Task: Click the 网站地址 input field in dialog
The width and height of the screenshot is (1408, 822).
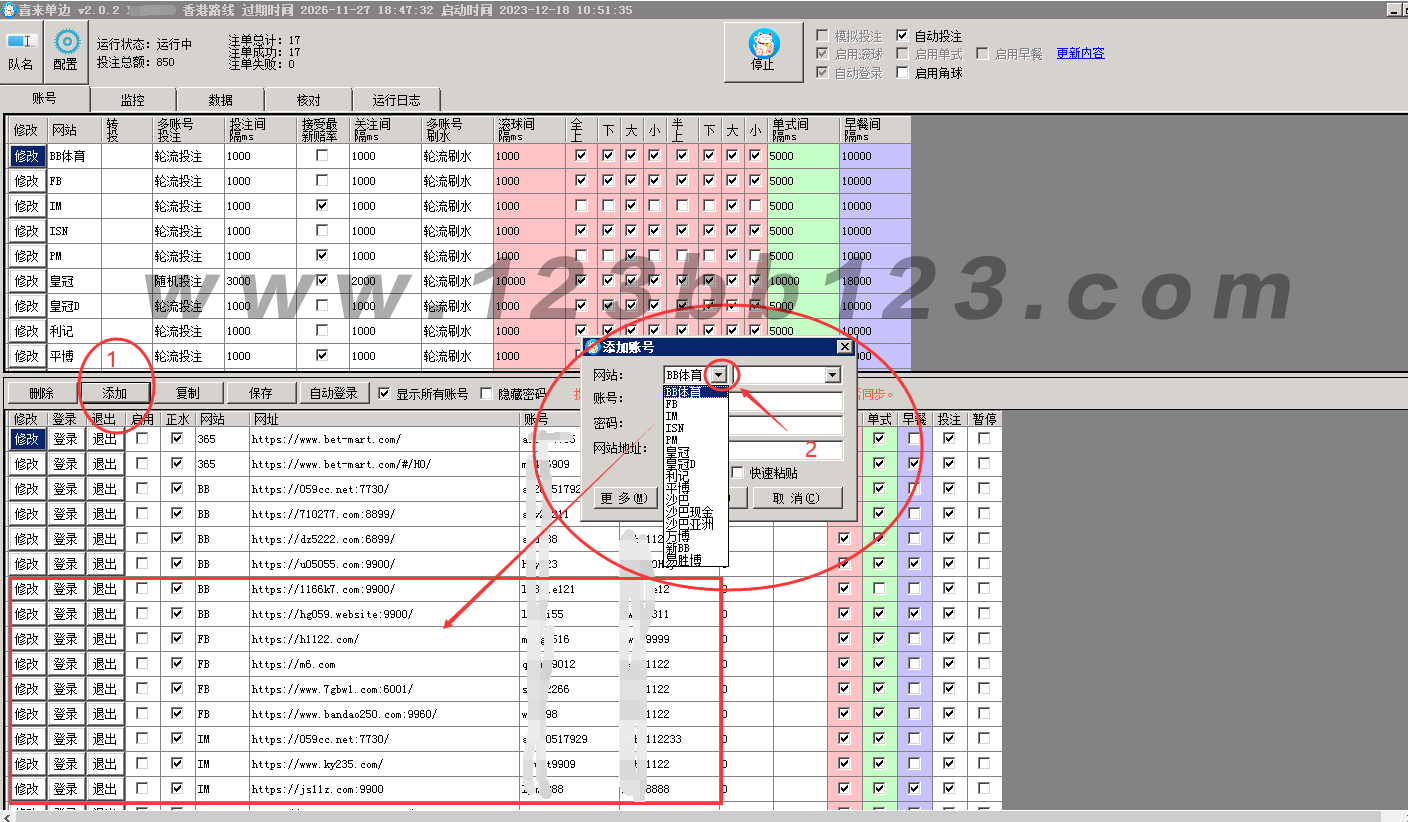Action: click(x=753, y=450)
